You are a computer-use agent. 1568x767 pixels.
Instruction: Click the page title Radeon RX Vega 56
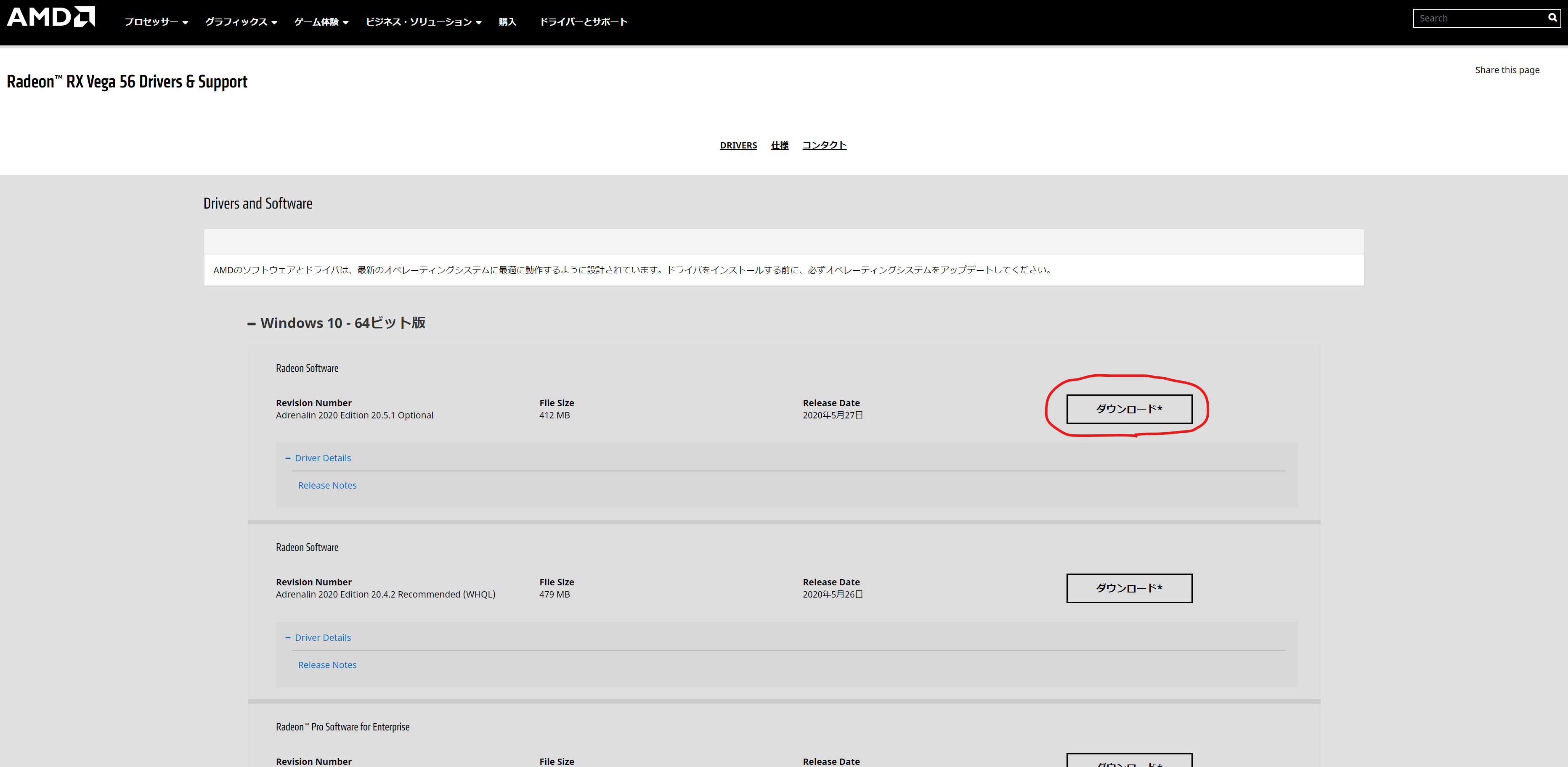(x=127, y=82)
